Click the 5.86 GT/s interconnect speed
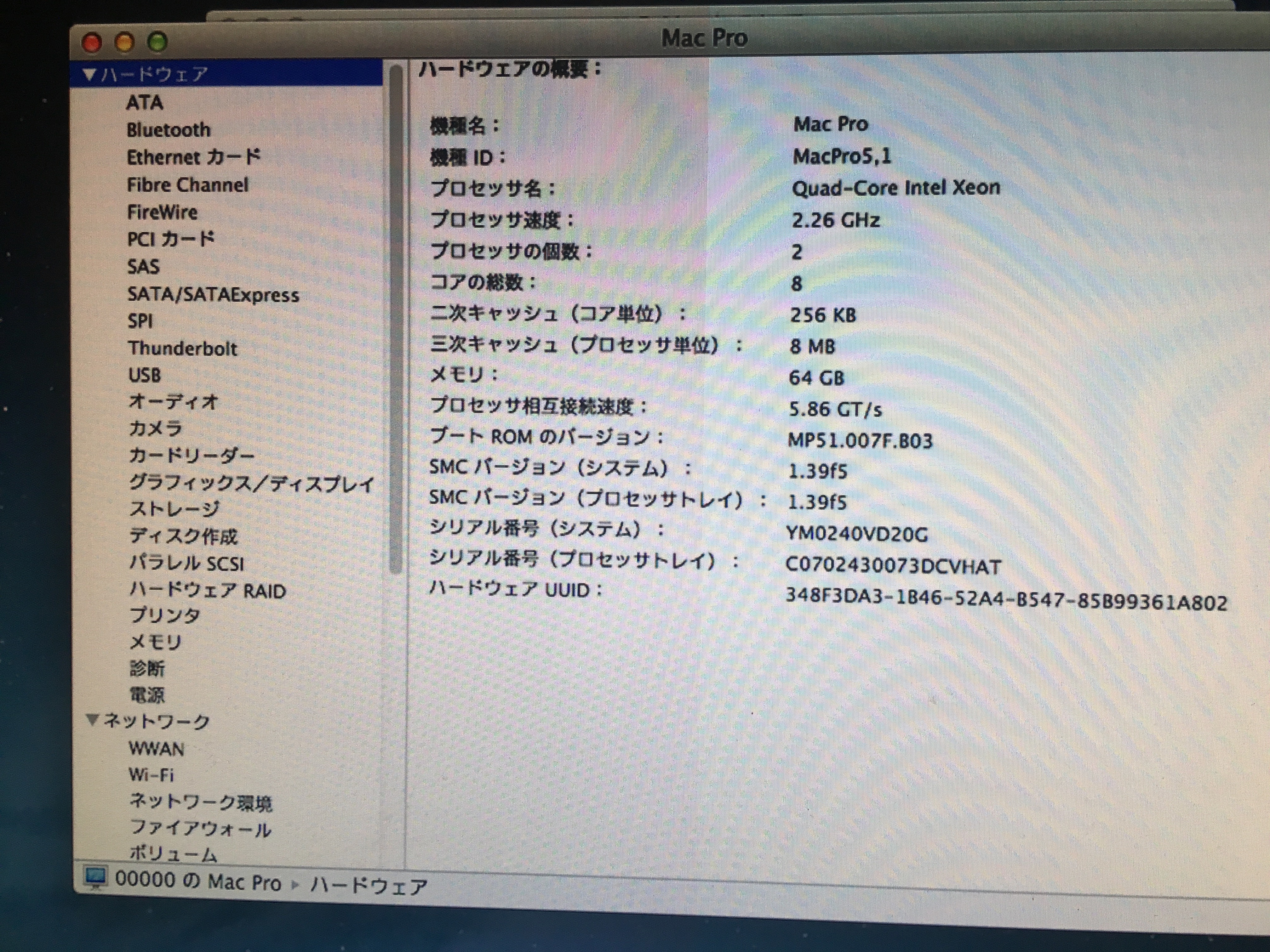 [x=835, y=409]
